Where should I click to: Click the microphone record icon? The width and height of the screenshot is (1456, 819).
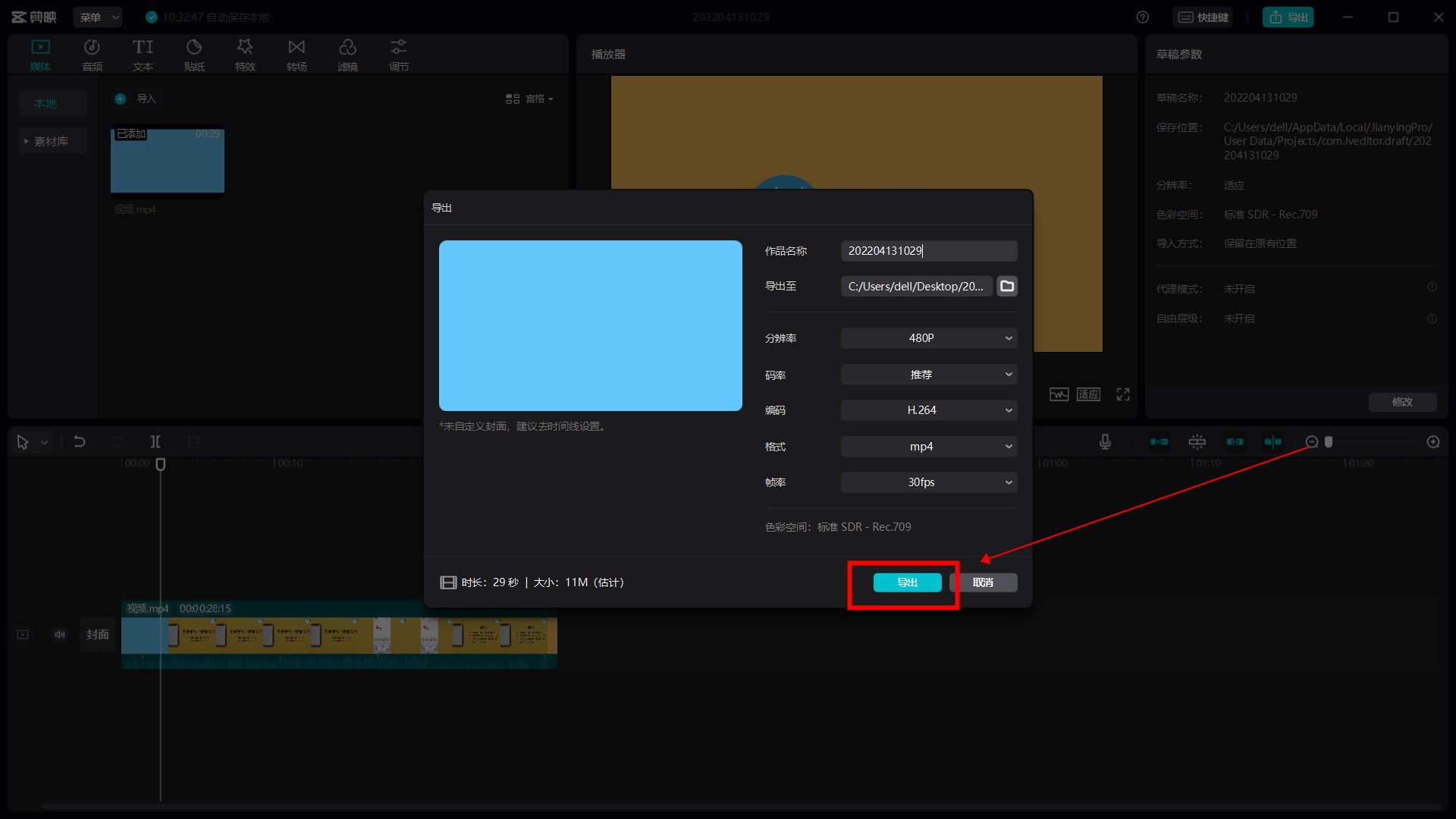tap(1105, 442)
